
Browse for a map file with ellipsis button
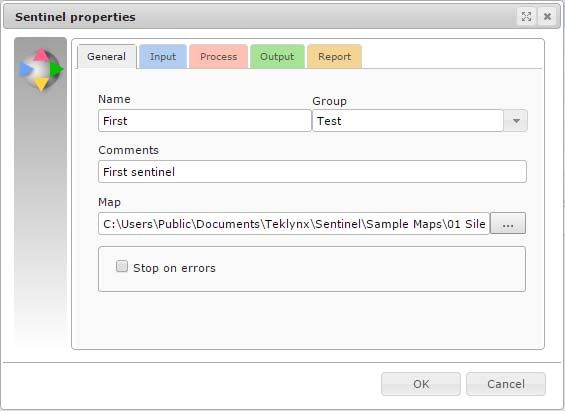point(508,223)
